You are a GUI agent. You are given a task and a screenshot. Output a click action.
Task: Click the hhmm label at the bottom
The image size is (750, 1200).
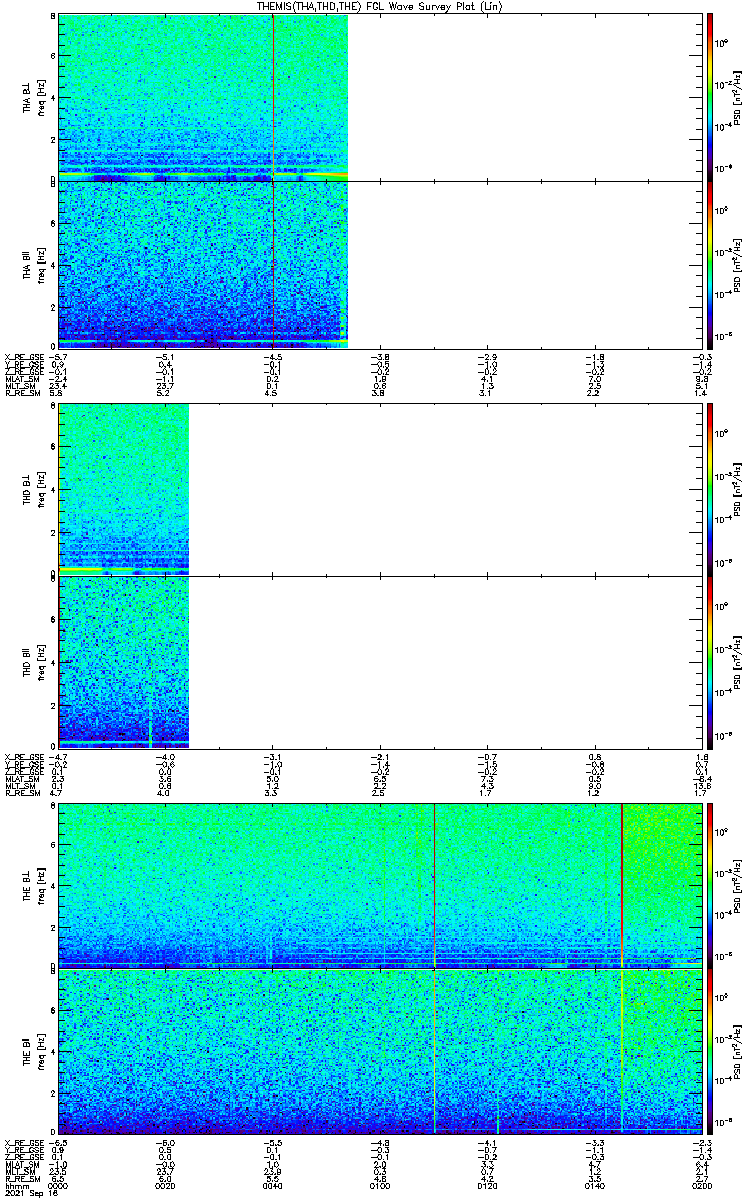pyautogui.click(x=15, y=1185)
